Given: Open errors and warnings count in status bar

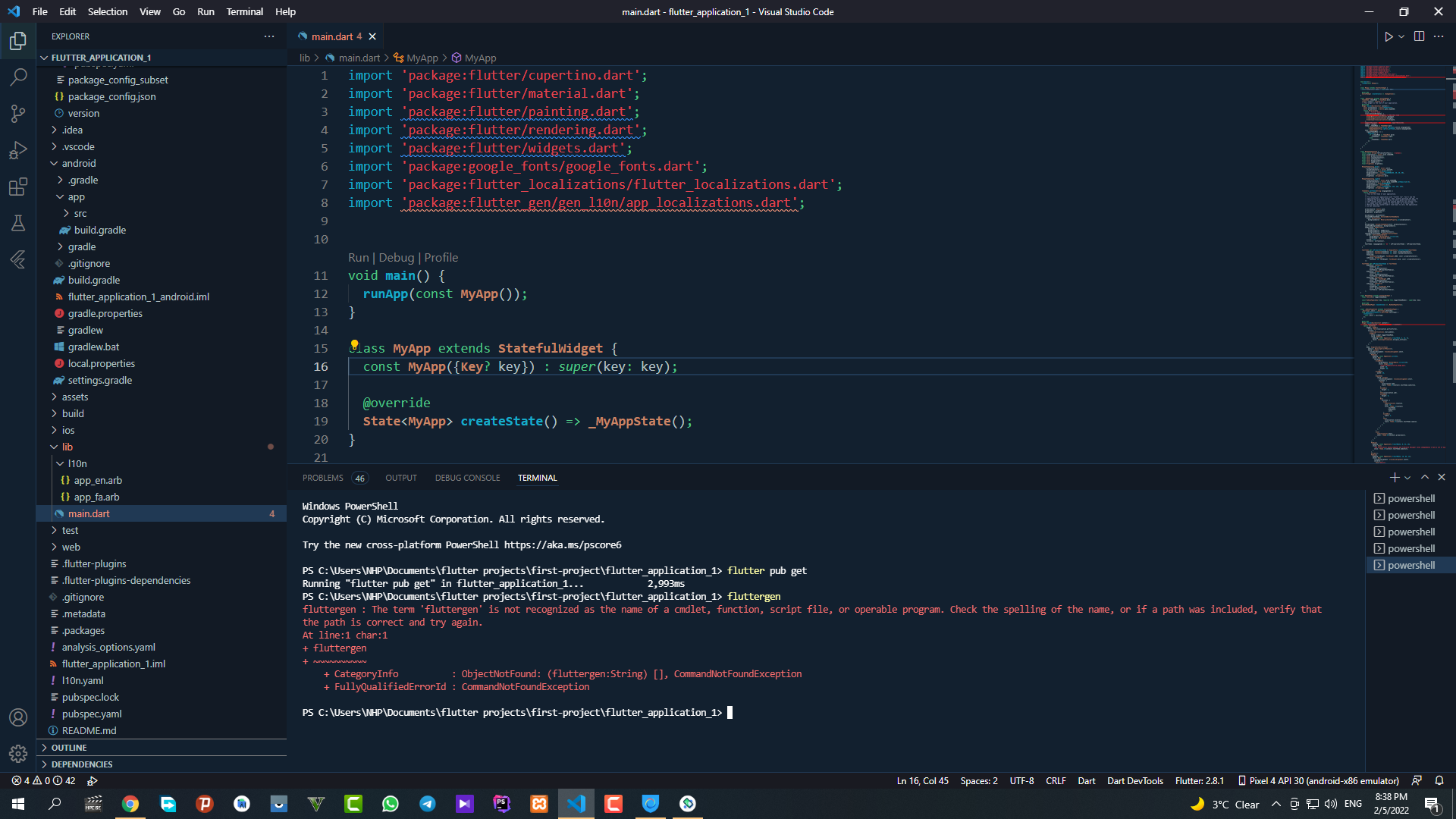Looking at the screenshot, I should pos(43,780).
